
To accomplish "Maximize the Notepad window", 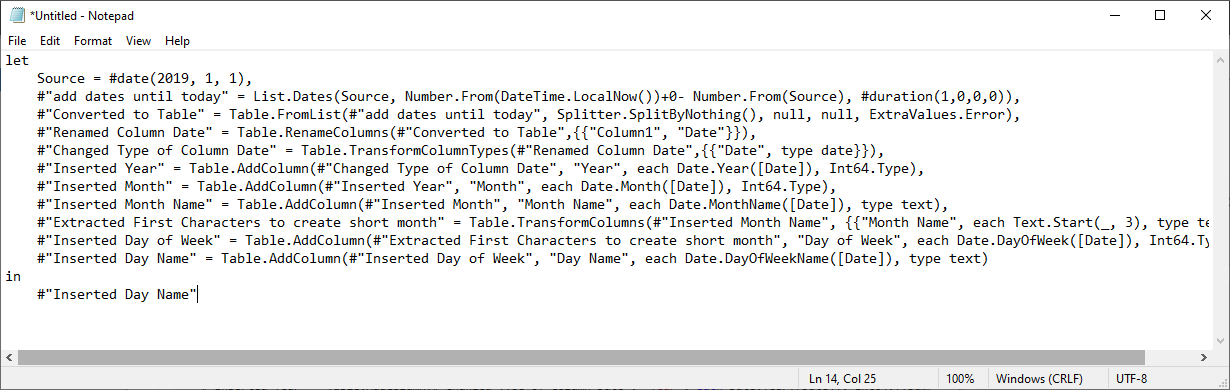I will pyautogui.click(x=1159, y=15).
